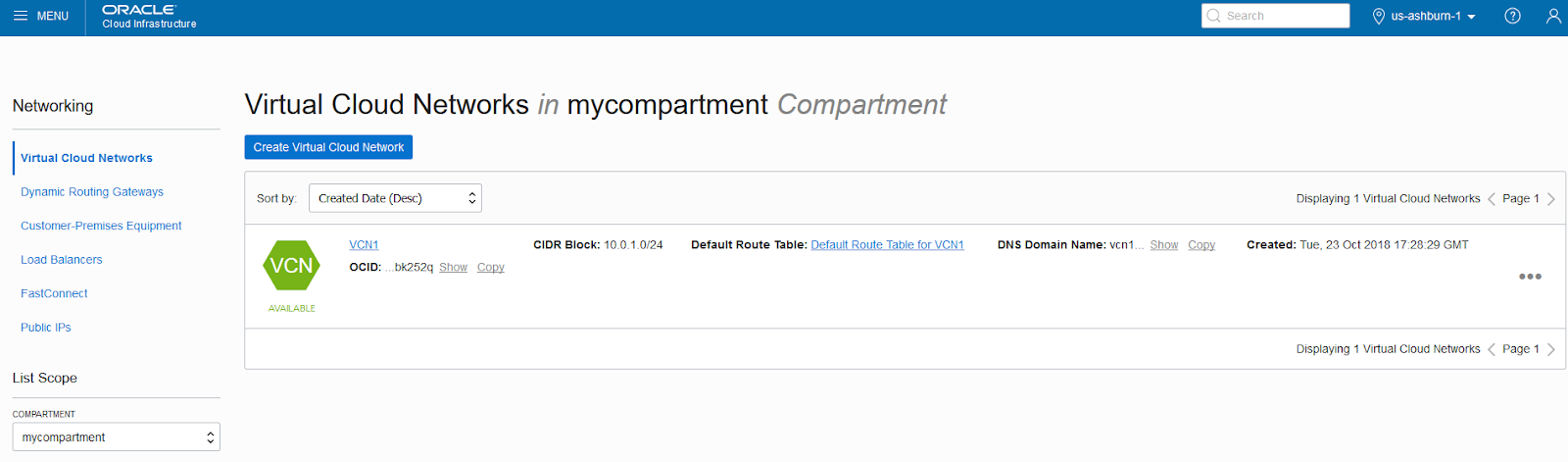Copy the OCID value
The height and width of the screenshot is (462, 1568).
[x=491, y=268]
